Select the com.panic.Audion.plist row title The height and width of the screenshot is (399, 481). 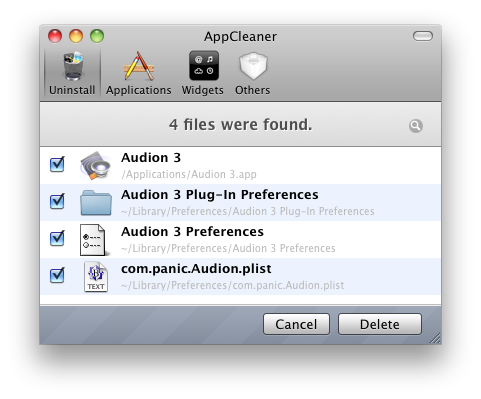[x=196, y=269]
